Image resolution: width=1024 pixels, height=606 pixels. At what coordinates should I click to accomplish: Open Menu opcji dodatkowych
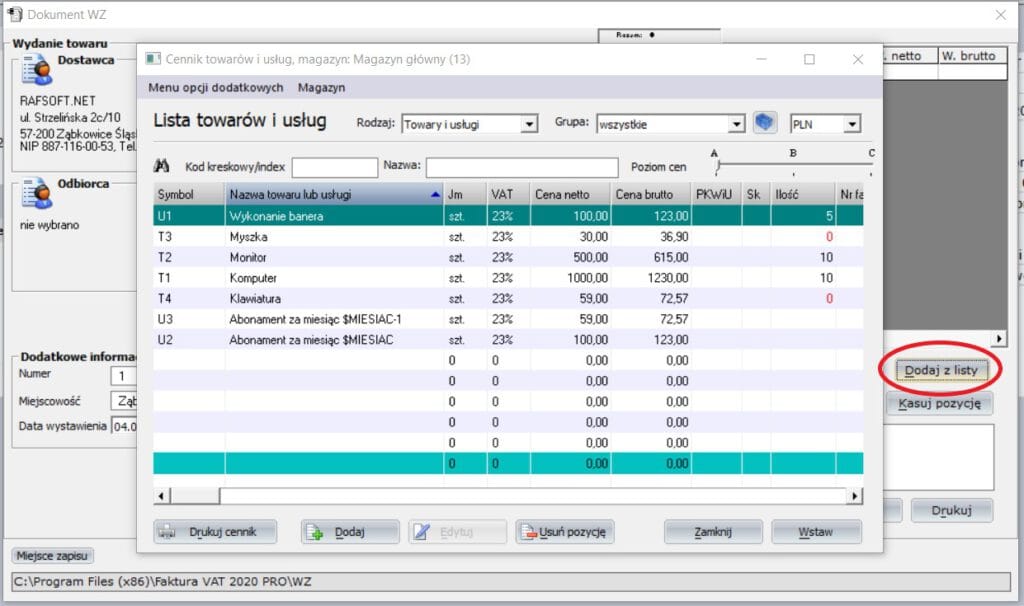coord(215,87)
